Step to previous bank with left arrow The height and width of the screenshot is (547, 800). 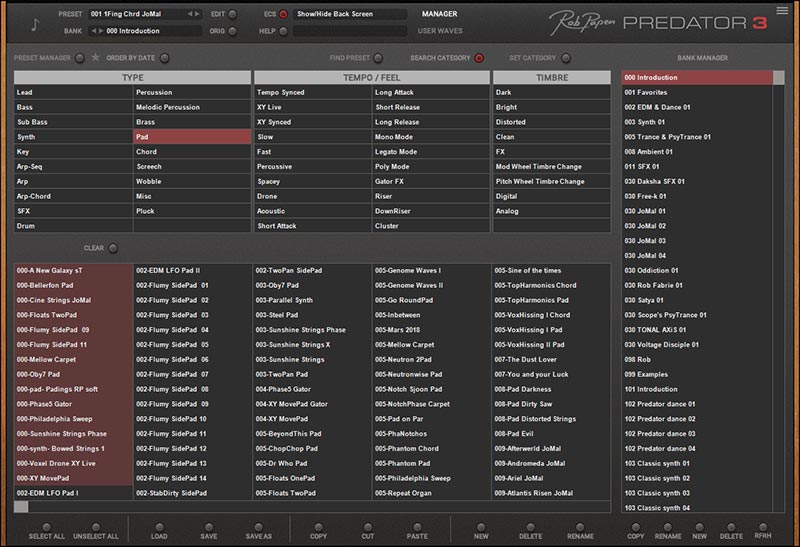click(94, 31)
